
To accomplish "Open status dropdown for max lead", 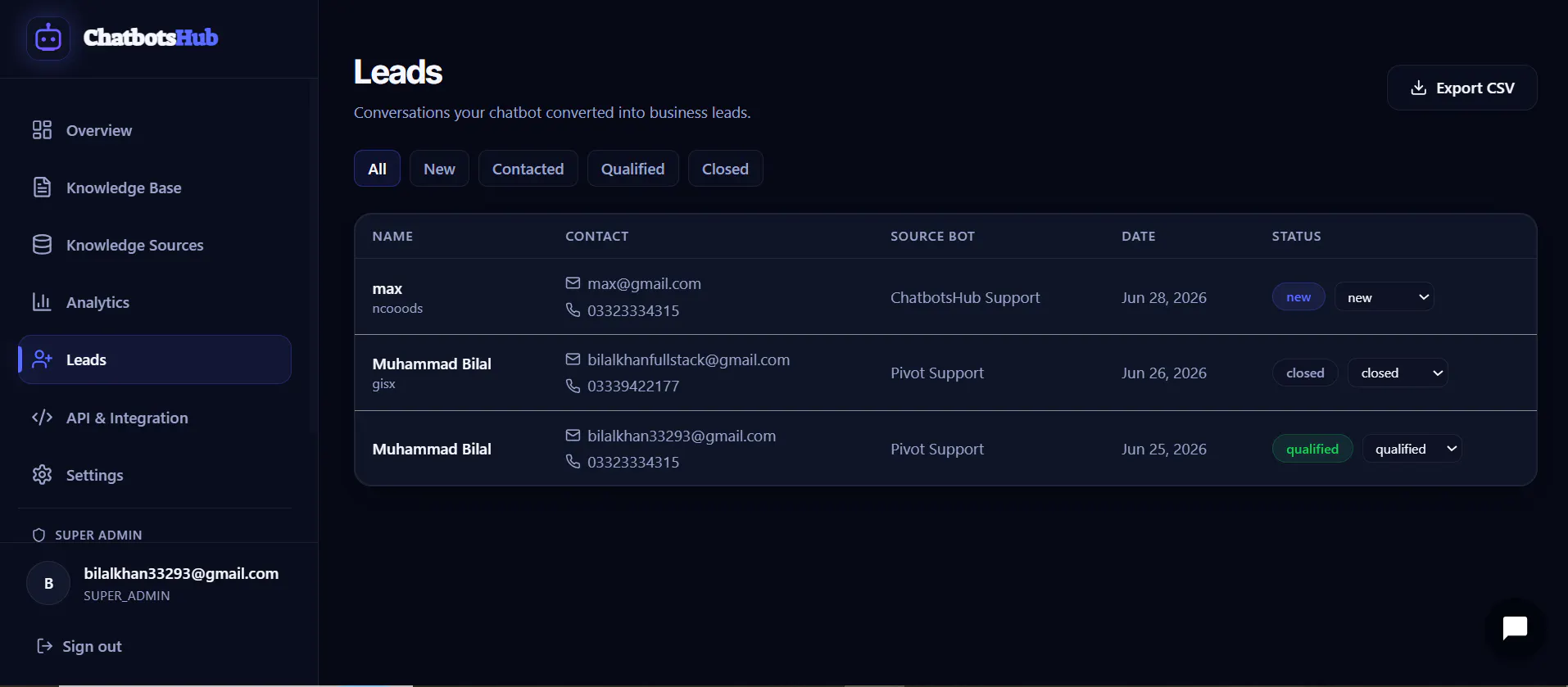I will (1384, 297).
